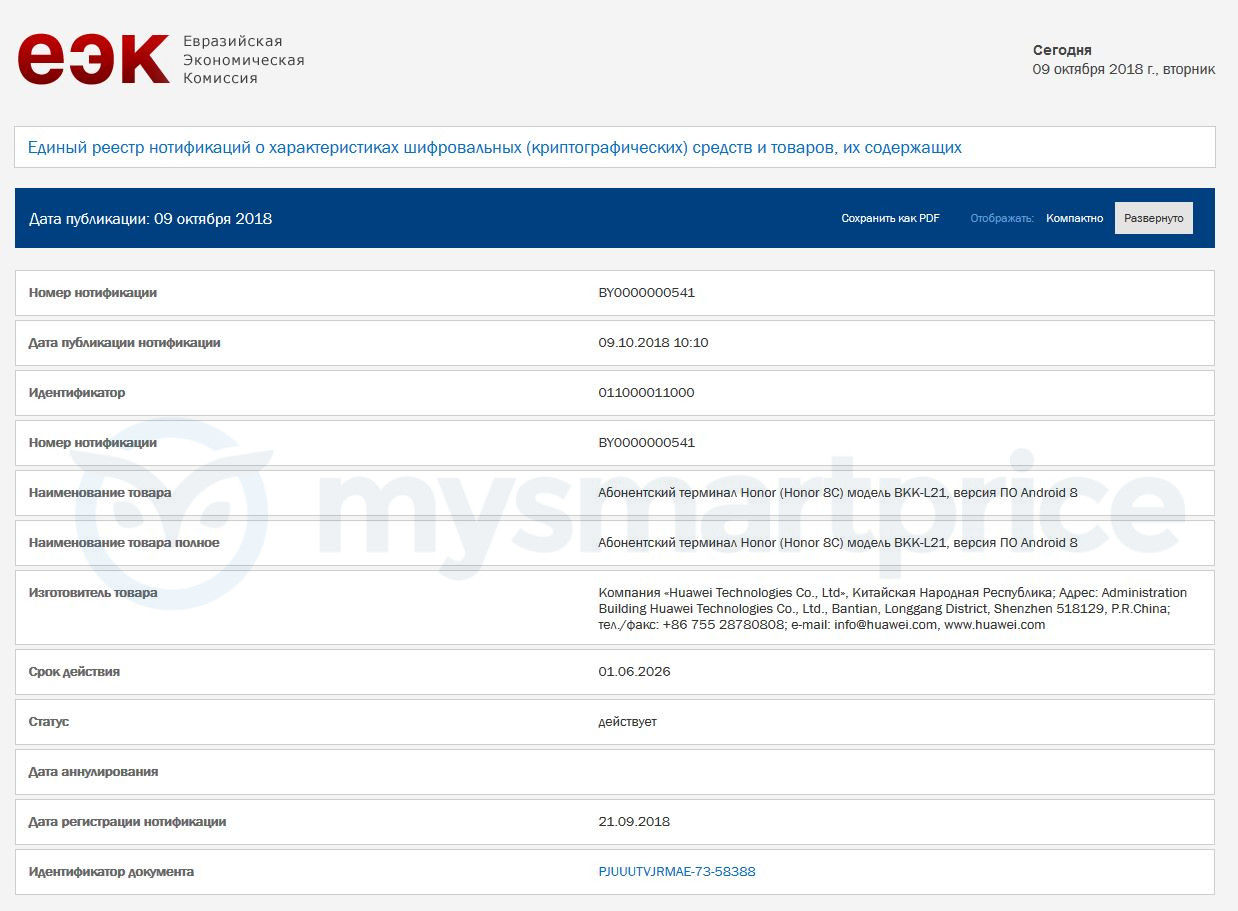1238x911 pixels.
Task: Switch display to Компактно
Action: [x=1074, y=218]
